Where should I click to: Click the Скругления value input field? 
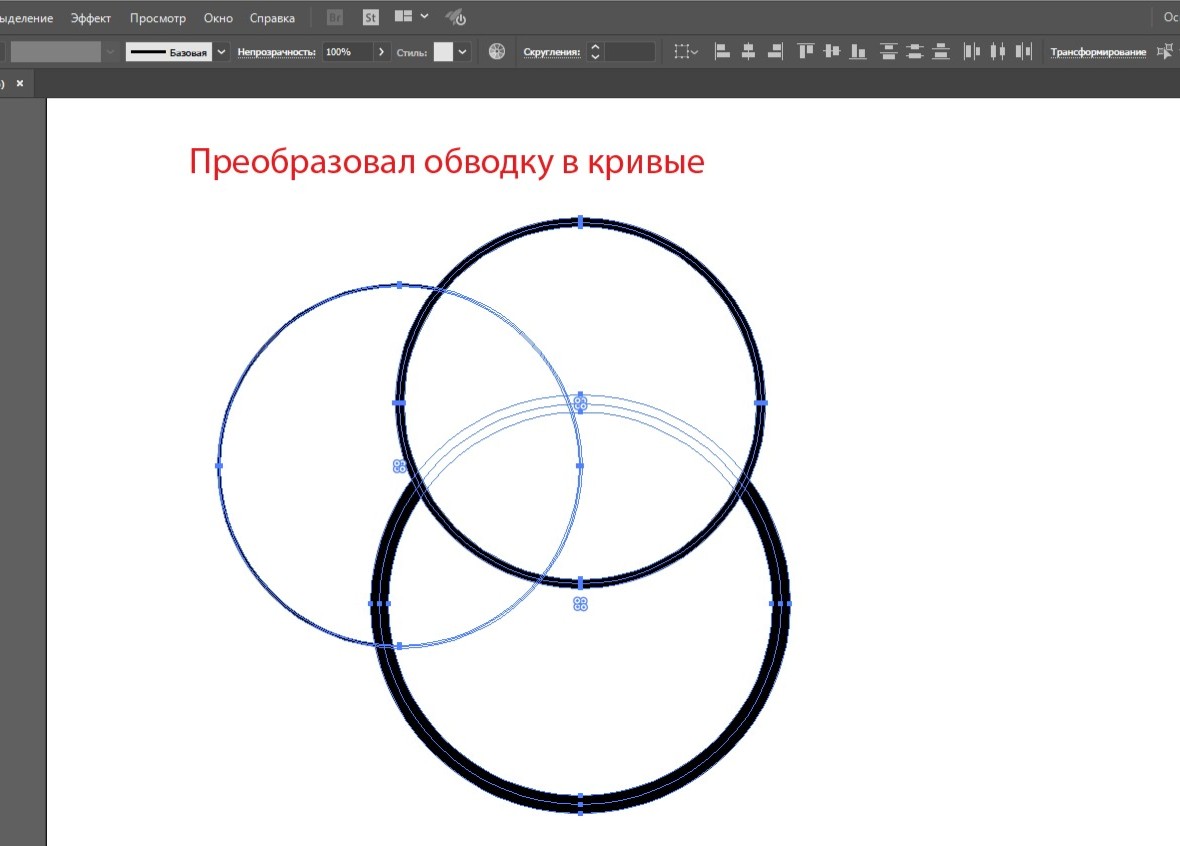tap(629, 52)
